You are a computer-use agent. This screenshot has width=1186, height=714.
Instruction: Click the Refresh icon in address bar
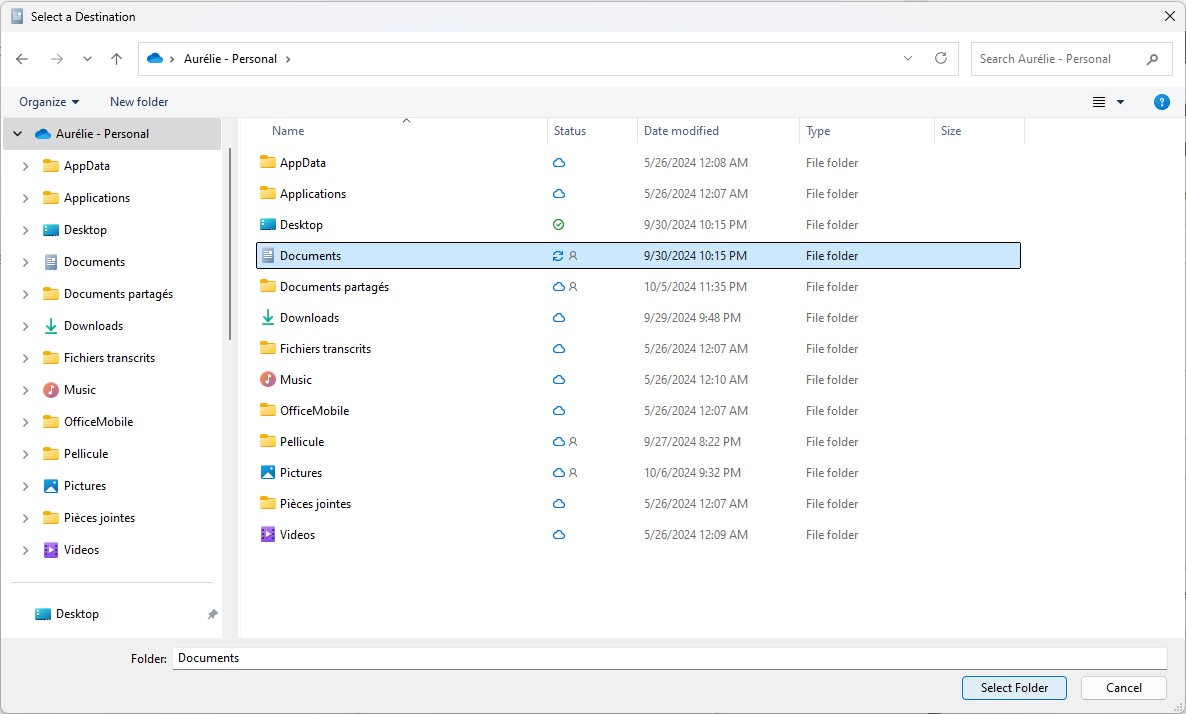(940, 59)
